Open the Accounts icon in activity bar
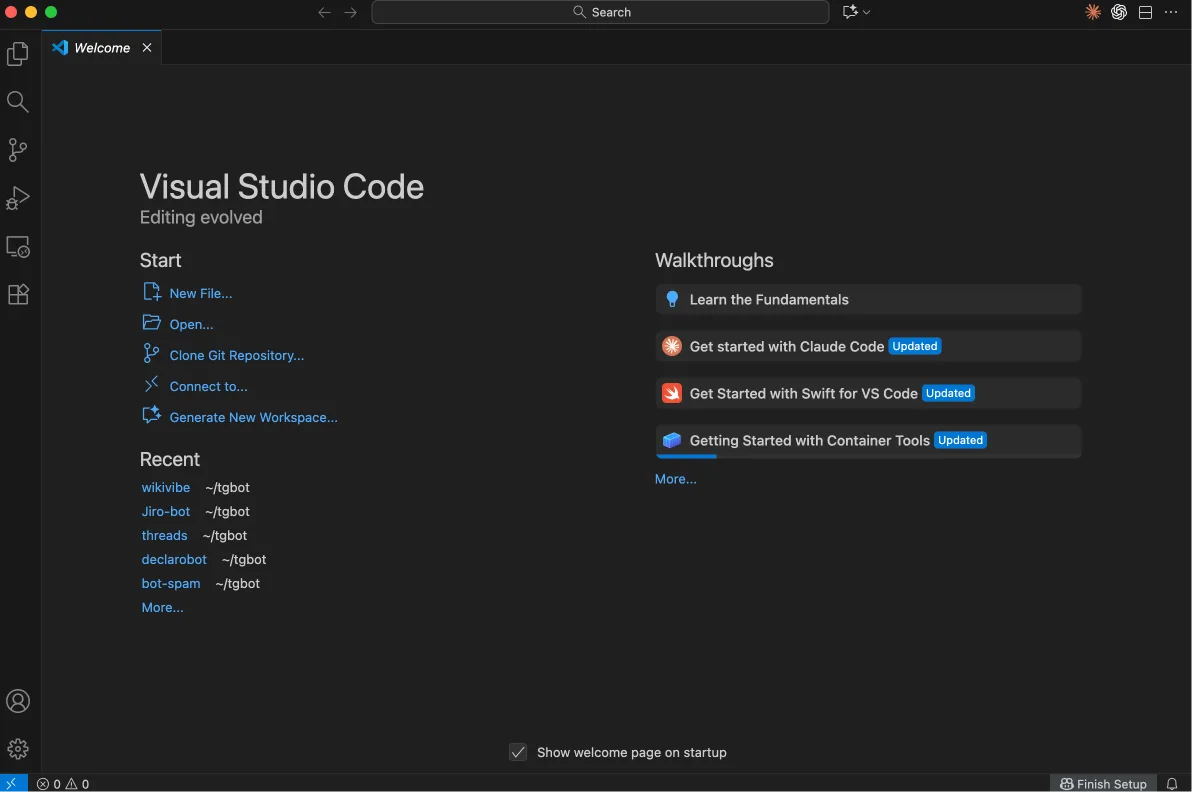Viewport: 1192px width, 792px height. click(x=18, y=701)
